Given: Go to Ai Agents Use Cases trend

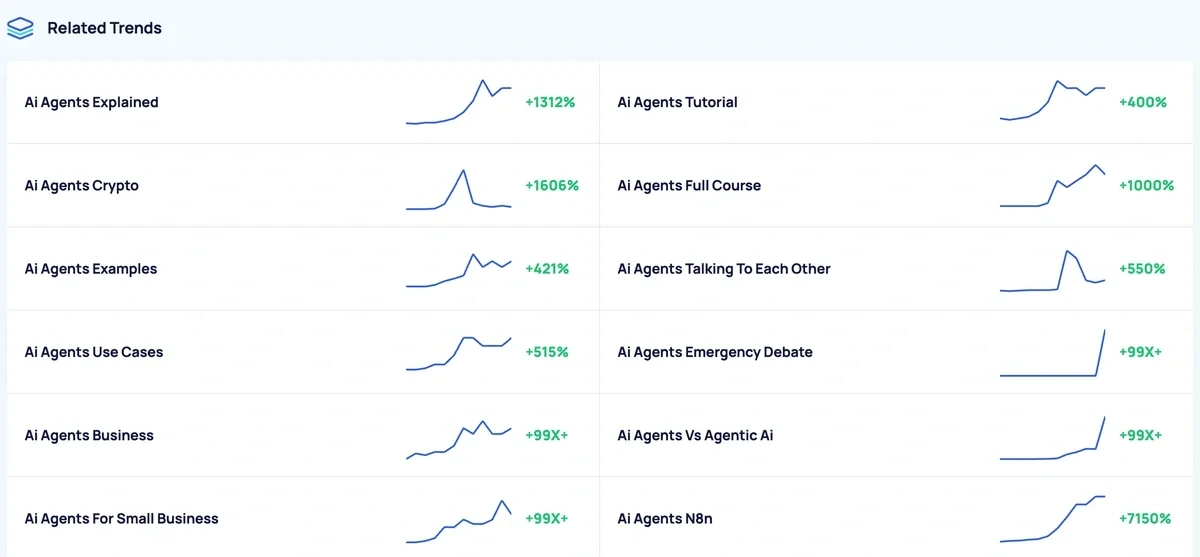Looking at the screenshot, I should coord(94,352).
